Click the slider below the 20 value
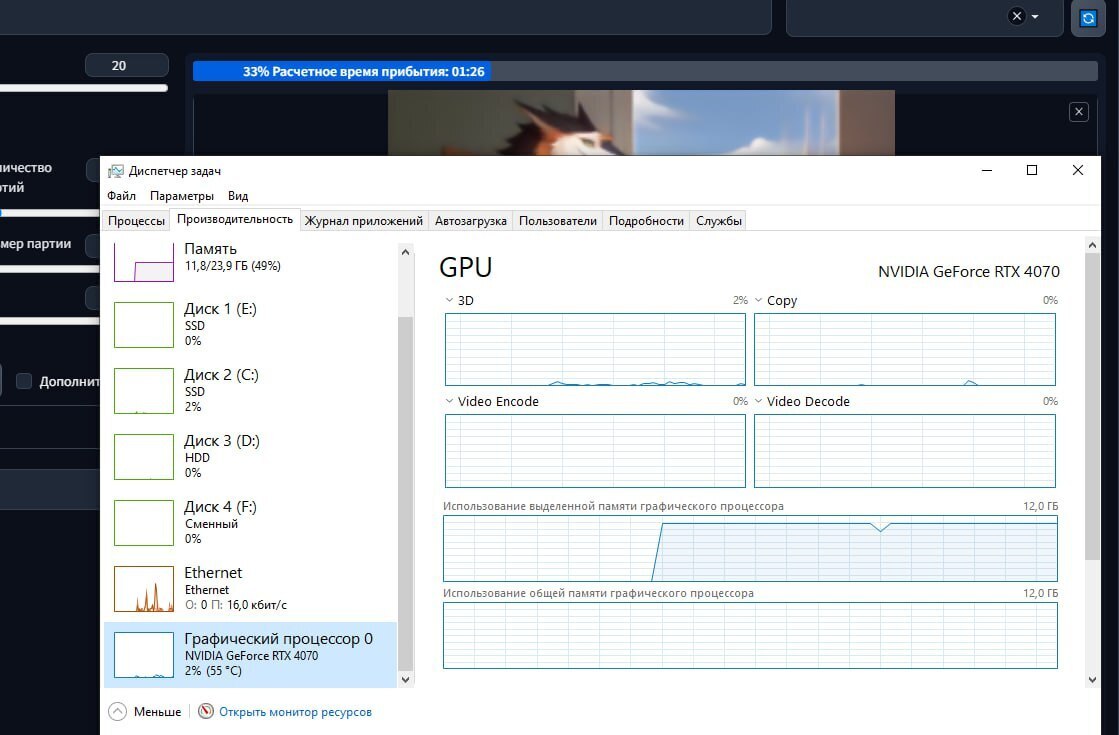1119x735 pixels. pyautogui.click(x=83, y=88)
